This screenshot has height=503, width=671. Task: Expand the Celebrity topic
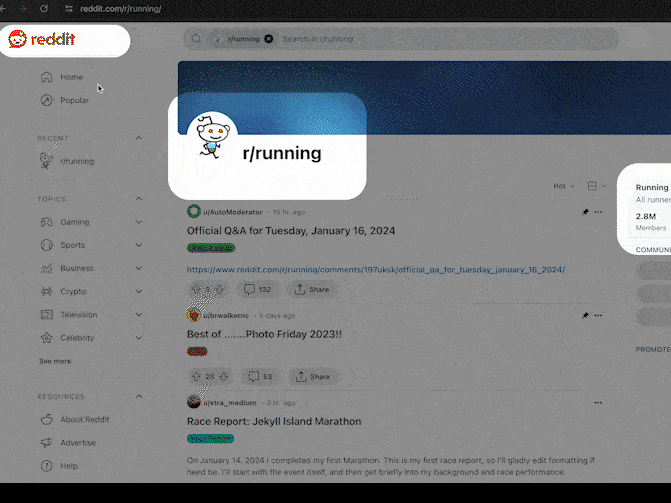coord(138,337)
